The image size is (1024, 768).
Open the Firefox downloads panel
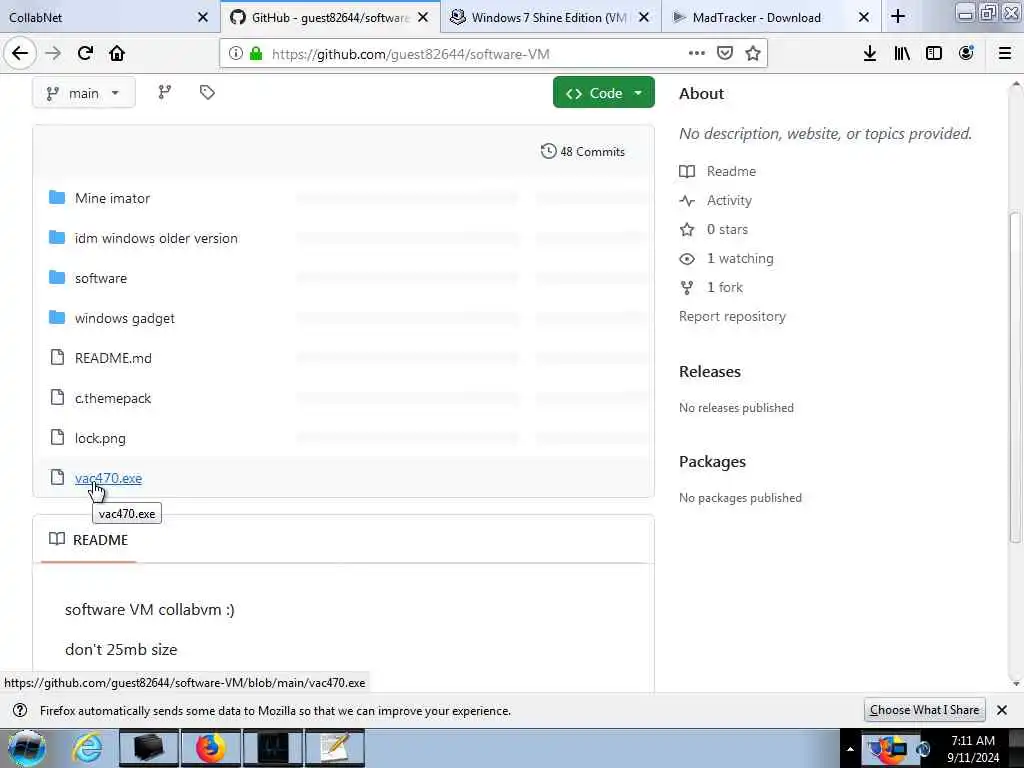pos(869,54)
